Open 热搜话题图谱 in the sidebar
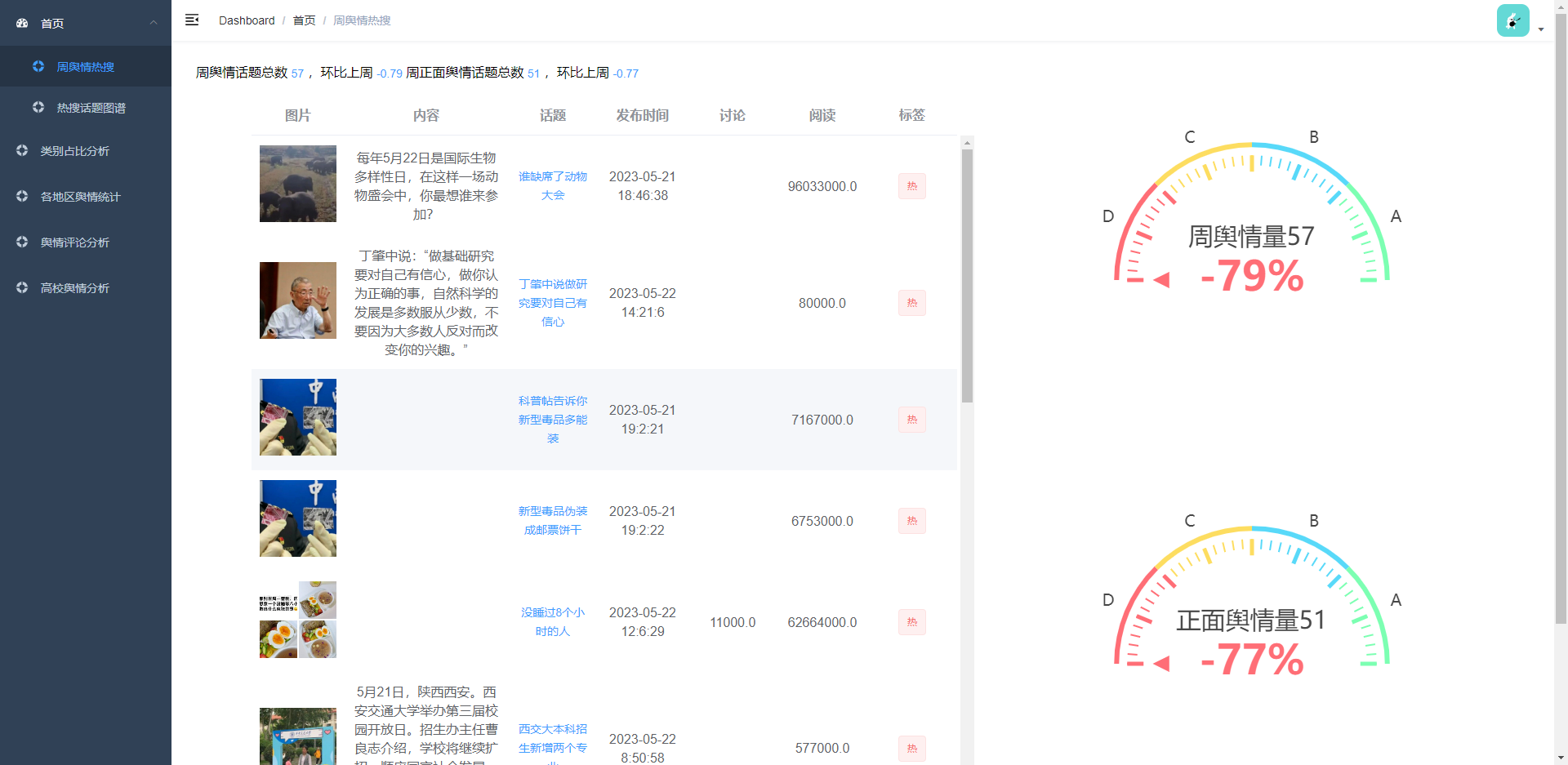The image size is (1568, 765). pos(86,107)
